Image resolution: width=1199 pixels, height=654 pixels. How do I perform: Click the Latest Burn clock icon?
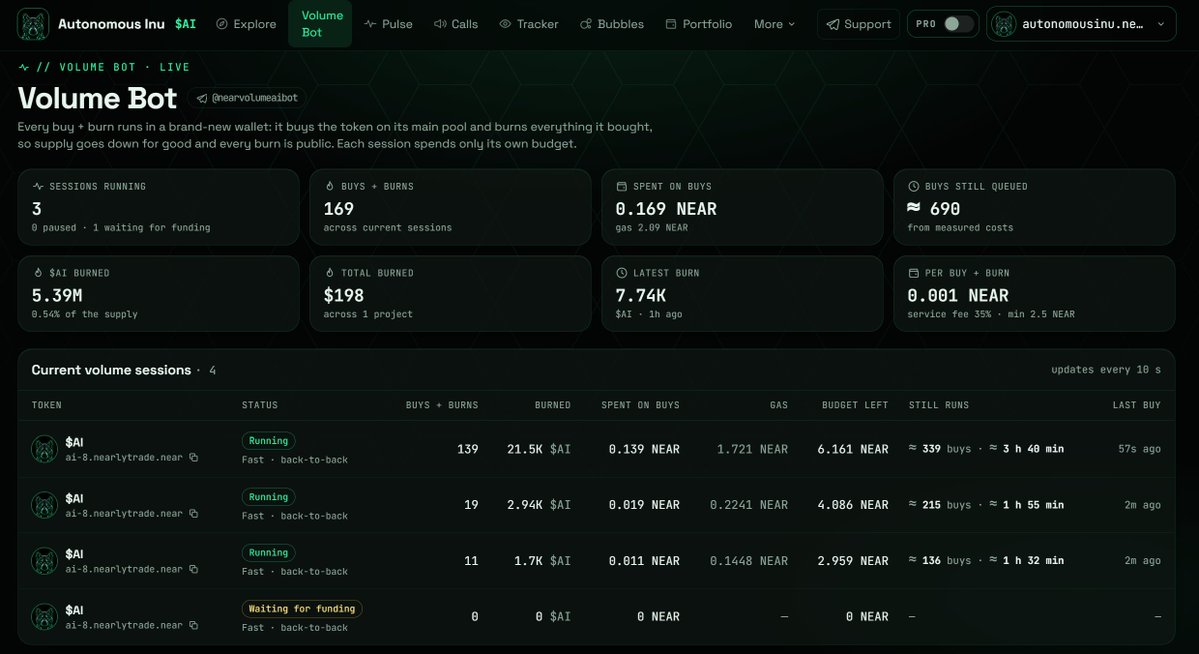click(x=622, y=273)
